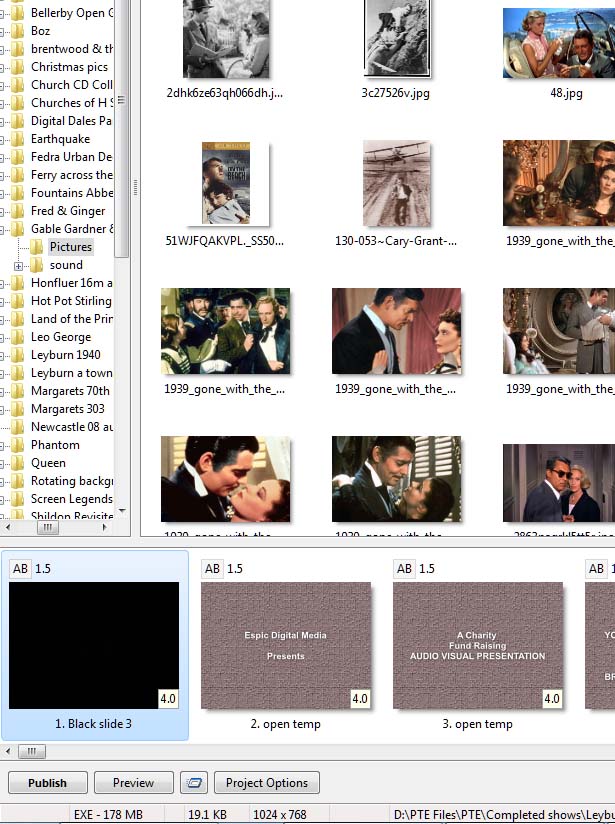Click the Land of the Prin folder icon
Screen dimensions: 615x824
click(x=17, y=319)
